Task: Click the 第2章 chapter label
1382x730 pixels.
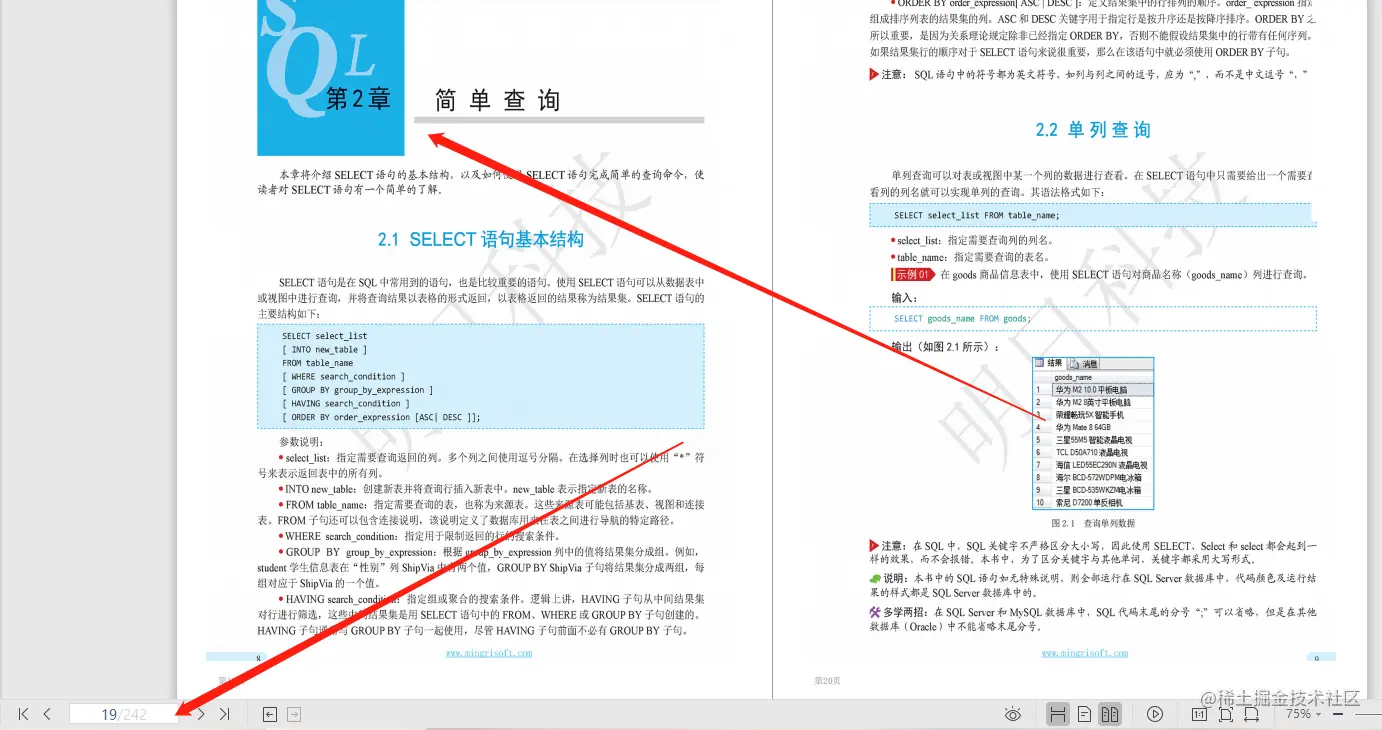Action: (359, 99)
